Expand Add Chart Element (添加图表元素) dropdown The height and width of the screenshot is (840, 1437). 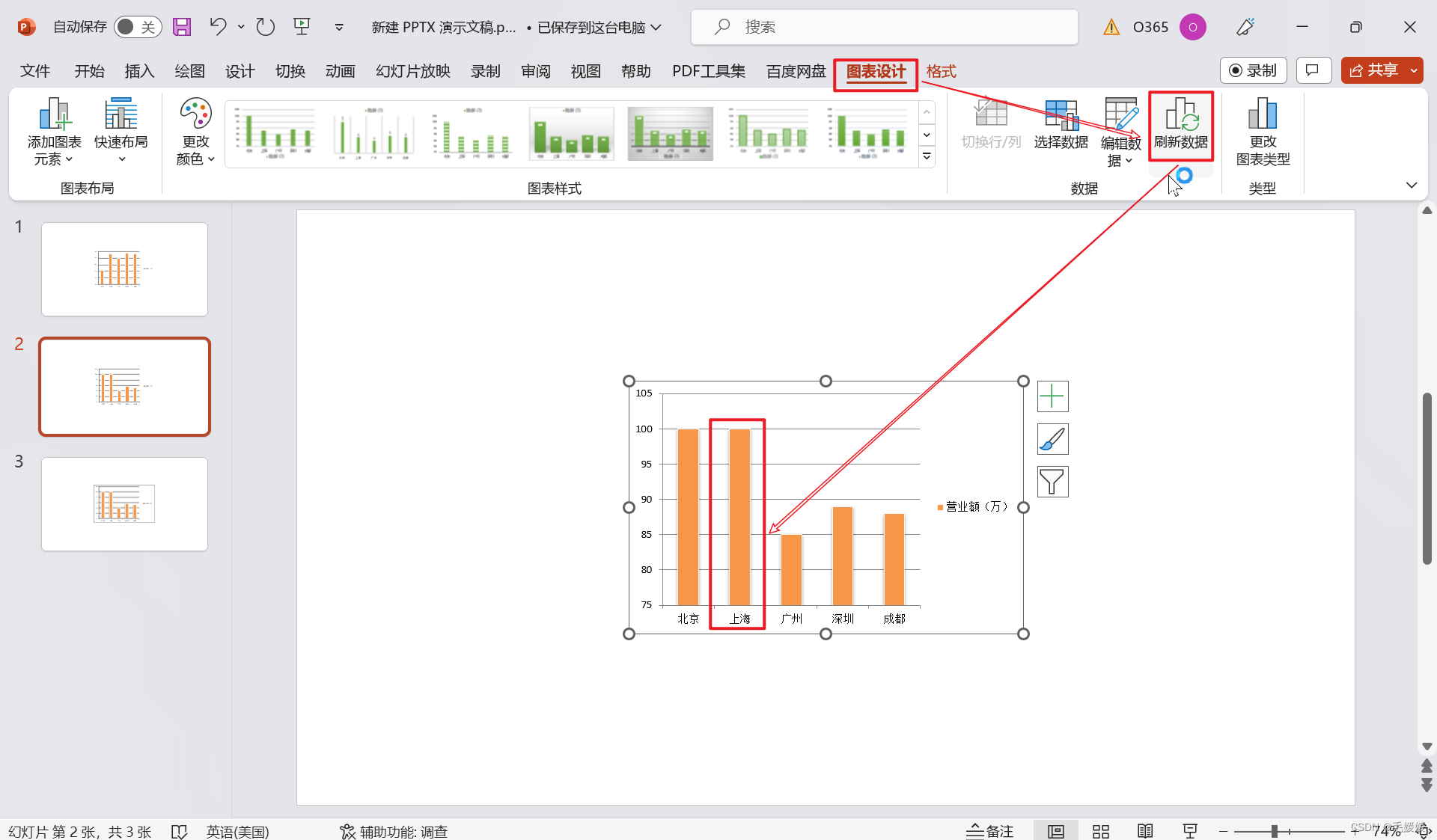54,131
